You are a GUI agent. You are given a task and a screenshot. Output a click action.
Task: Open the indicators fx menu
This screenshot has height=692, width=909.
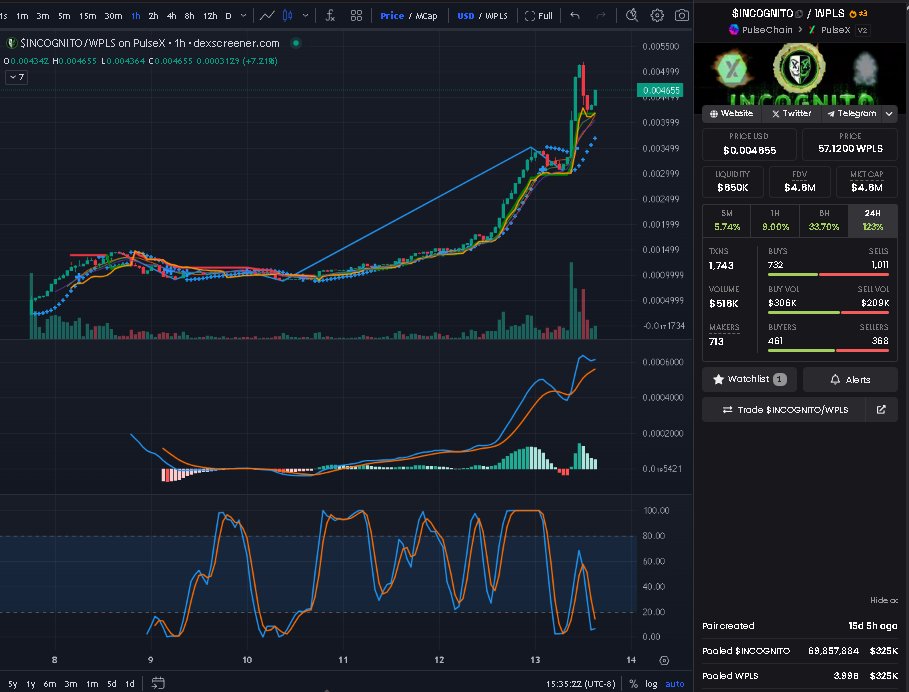[x=330, y=16]
